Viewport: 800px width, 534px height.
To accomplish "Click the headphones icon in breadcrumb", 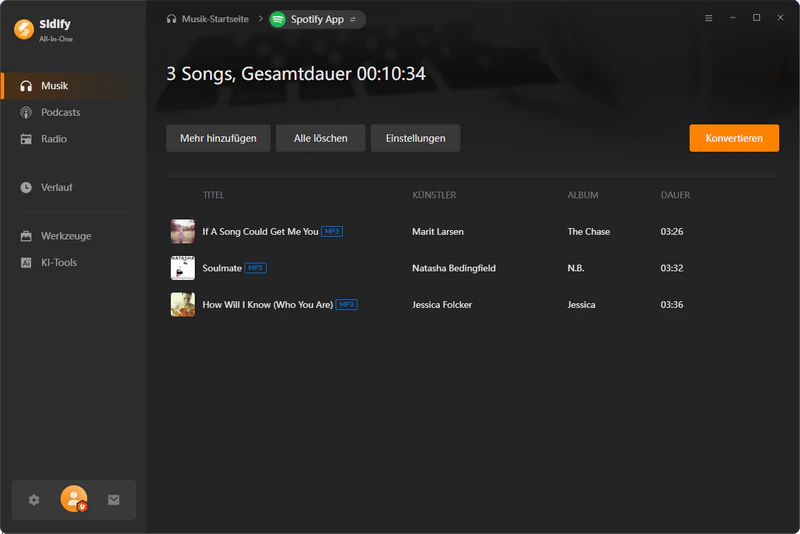I will point(171,19).
